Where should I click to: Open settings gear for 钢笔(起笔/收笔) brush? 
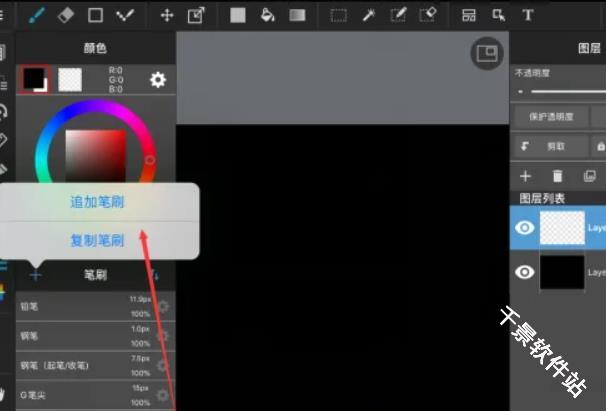(x=162, y=365)
